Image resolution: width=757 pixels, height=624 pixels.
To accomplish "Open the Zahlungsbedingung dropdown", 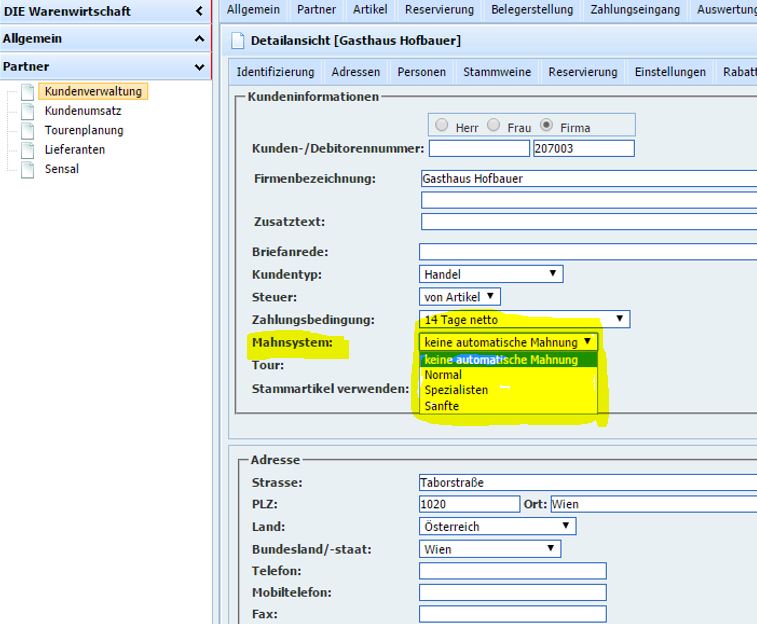I will [524, 320].
